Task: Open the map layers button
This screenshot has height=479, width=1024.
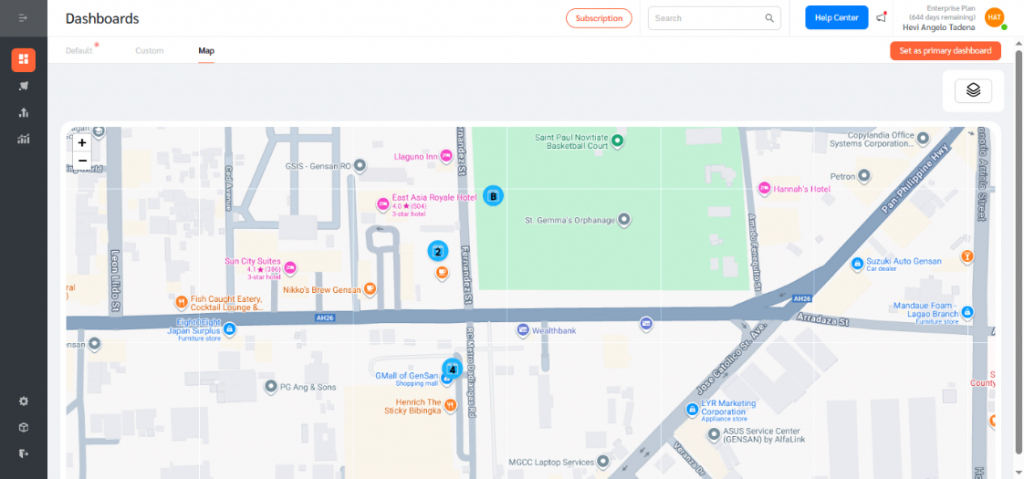Action: (x=973, y=91)
